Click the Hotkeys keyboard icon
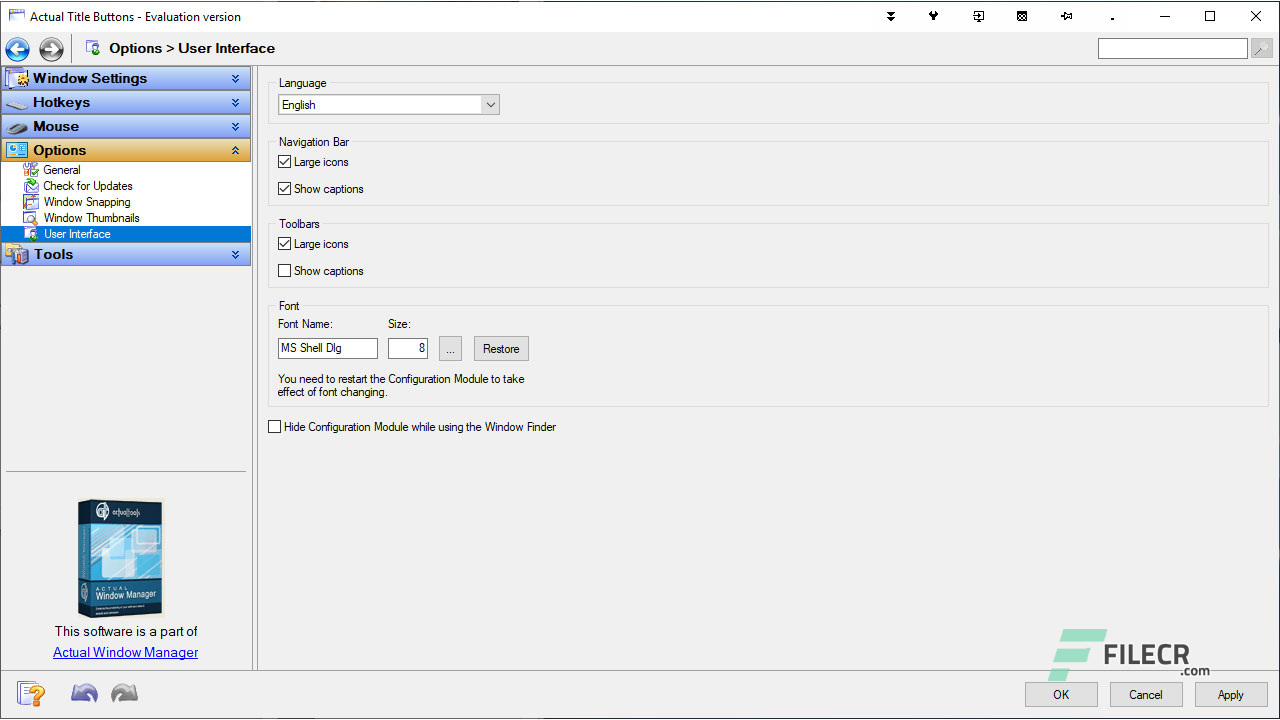This screenshot has width=1280, height=720. 16,102
